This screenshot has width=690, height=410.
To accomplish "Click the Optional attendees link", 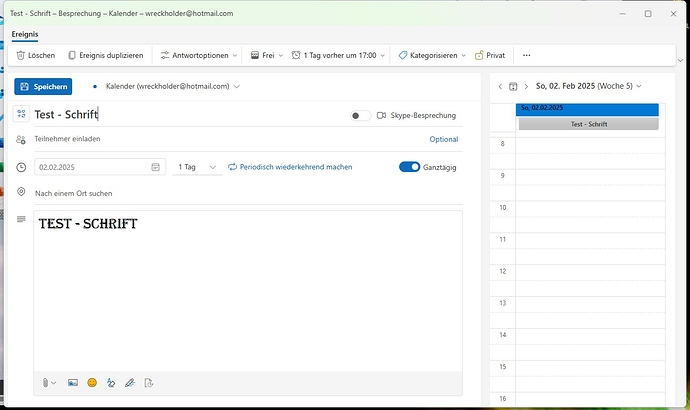I will (x=444, y=139).
